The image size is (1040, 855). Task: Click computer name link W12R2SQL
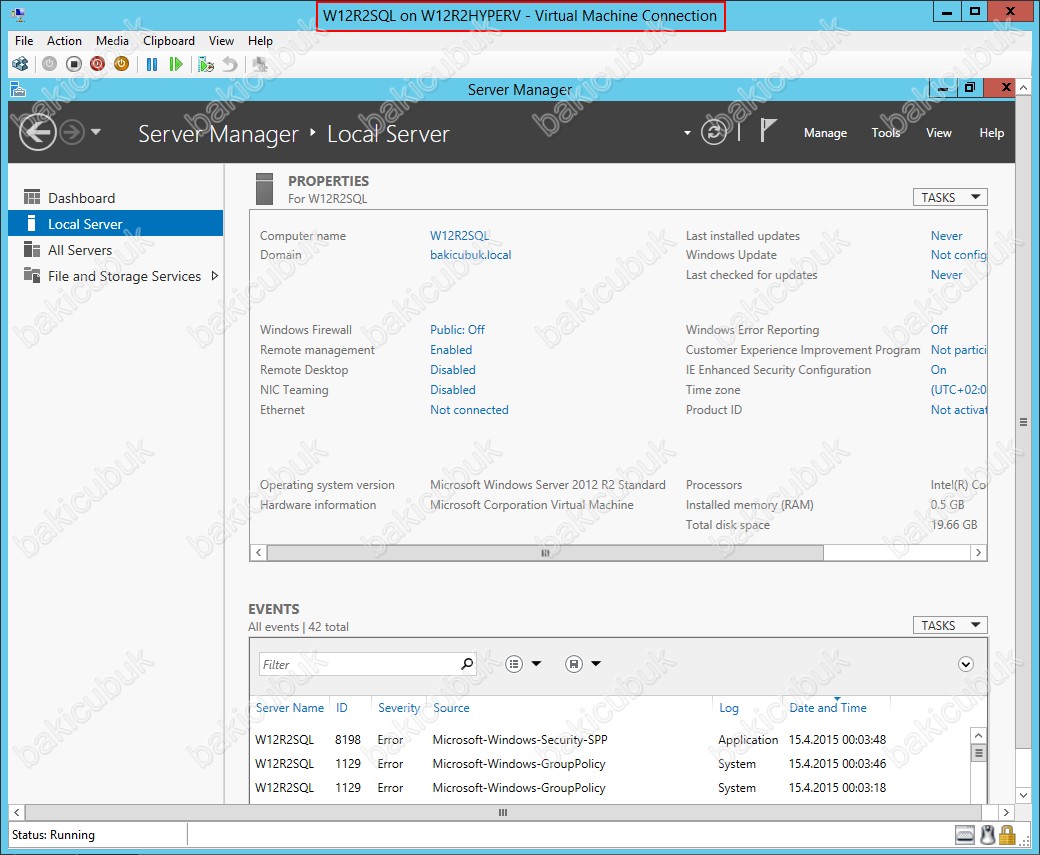pyautogui.click(x=460, y=235)
